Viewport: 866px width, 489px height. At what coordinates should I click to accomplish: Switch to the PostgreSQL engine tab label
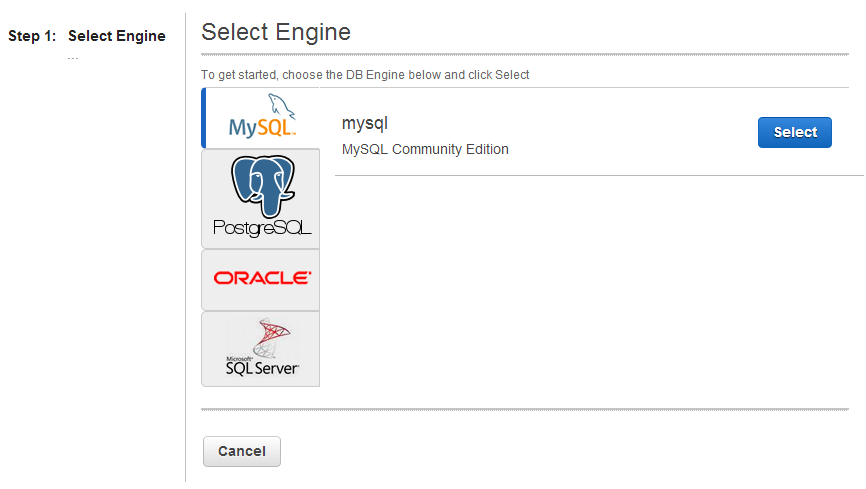(262, 228)
